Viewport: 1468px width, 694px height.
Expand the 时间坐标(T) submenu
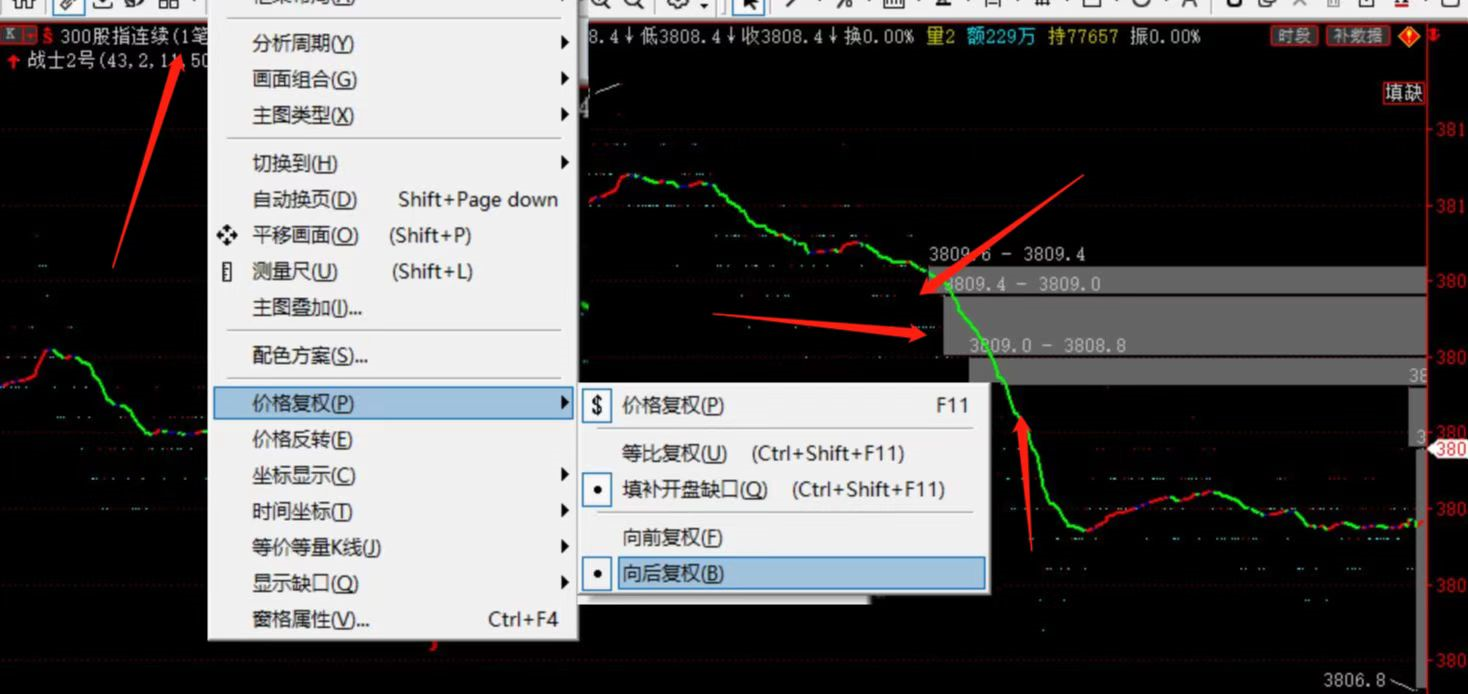[x=392, y=511]
